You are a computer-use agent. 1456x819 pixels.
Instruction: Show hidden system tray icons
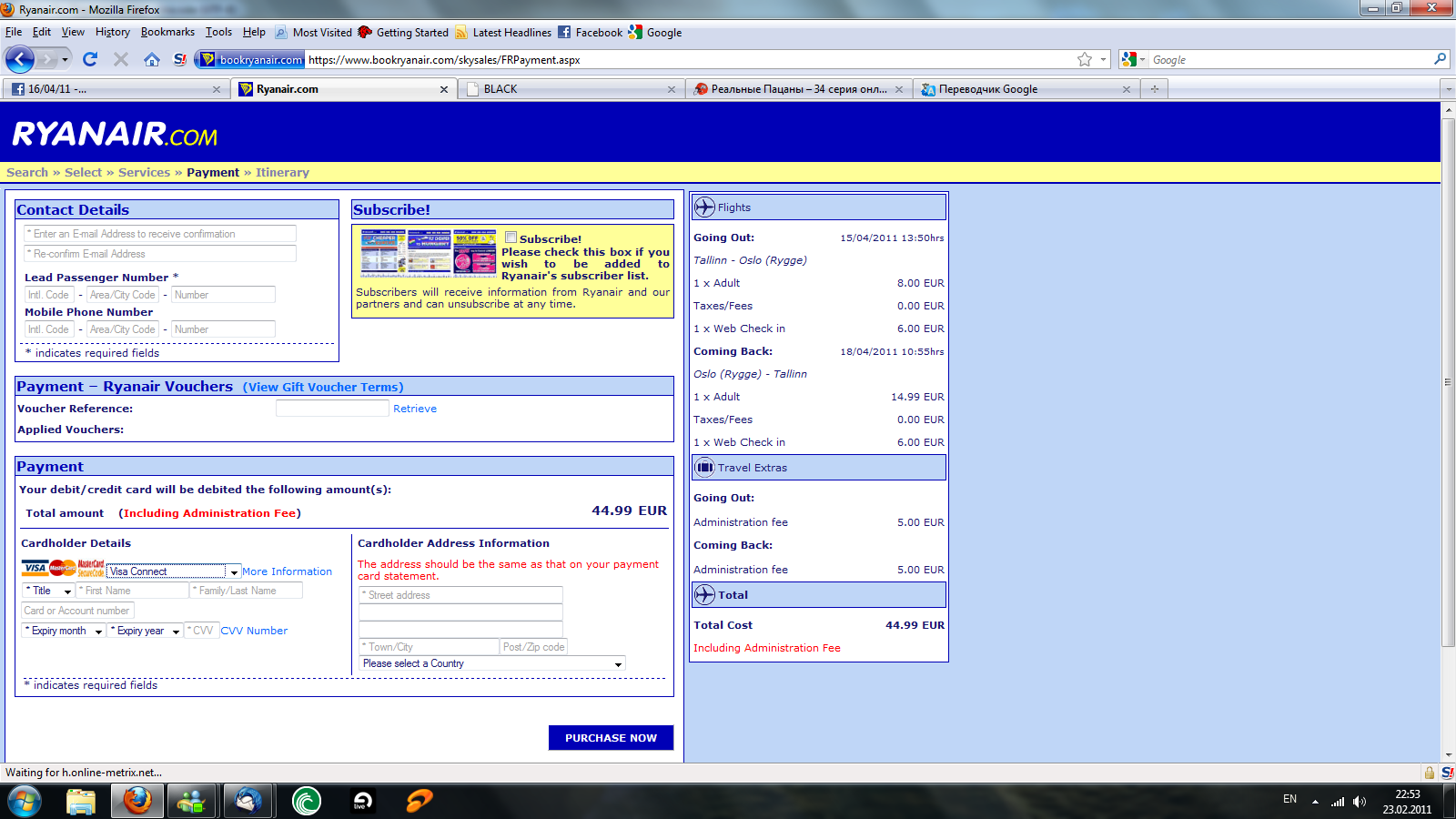click(1315, 802)
